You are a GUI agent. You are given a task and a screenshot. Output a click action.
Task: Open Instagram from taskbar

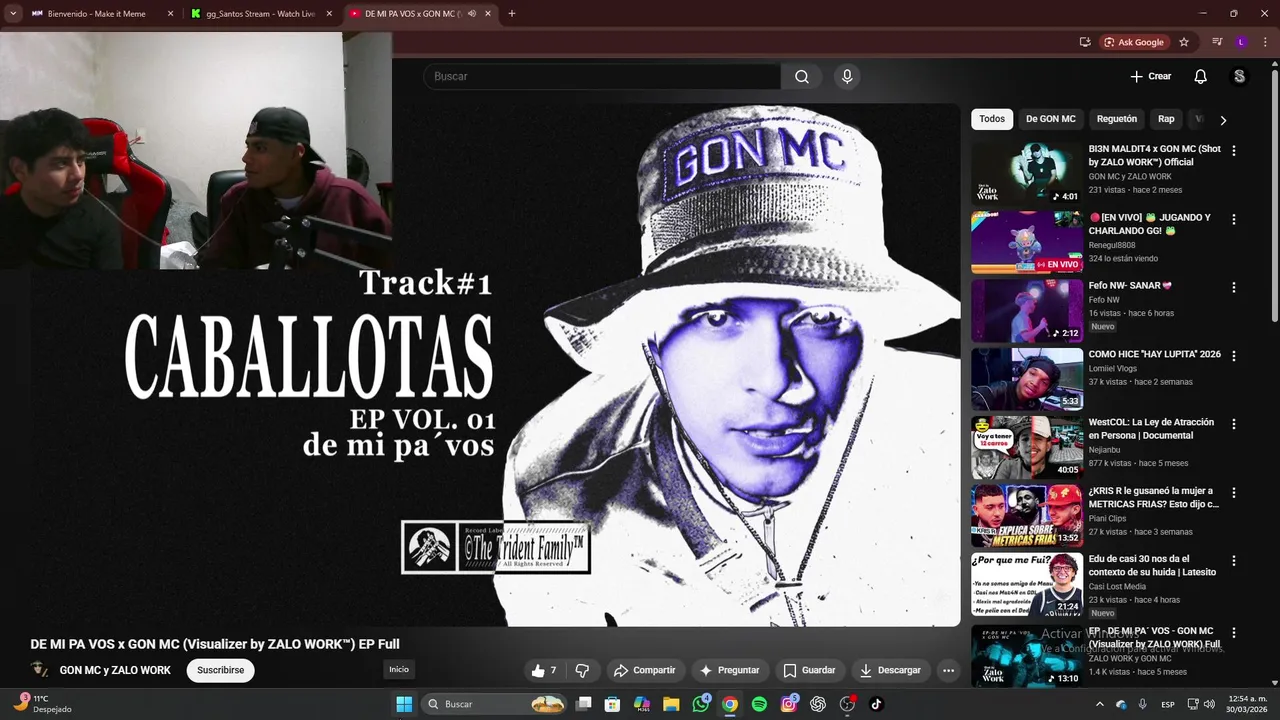tap(789, 704)
